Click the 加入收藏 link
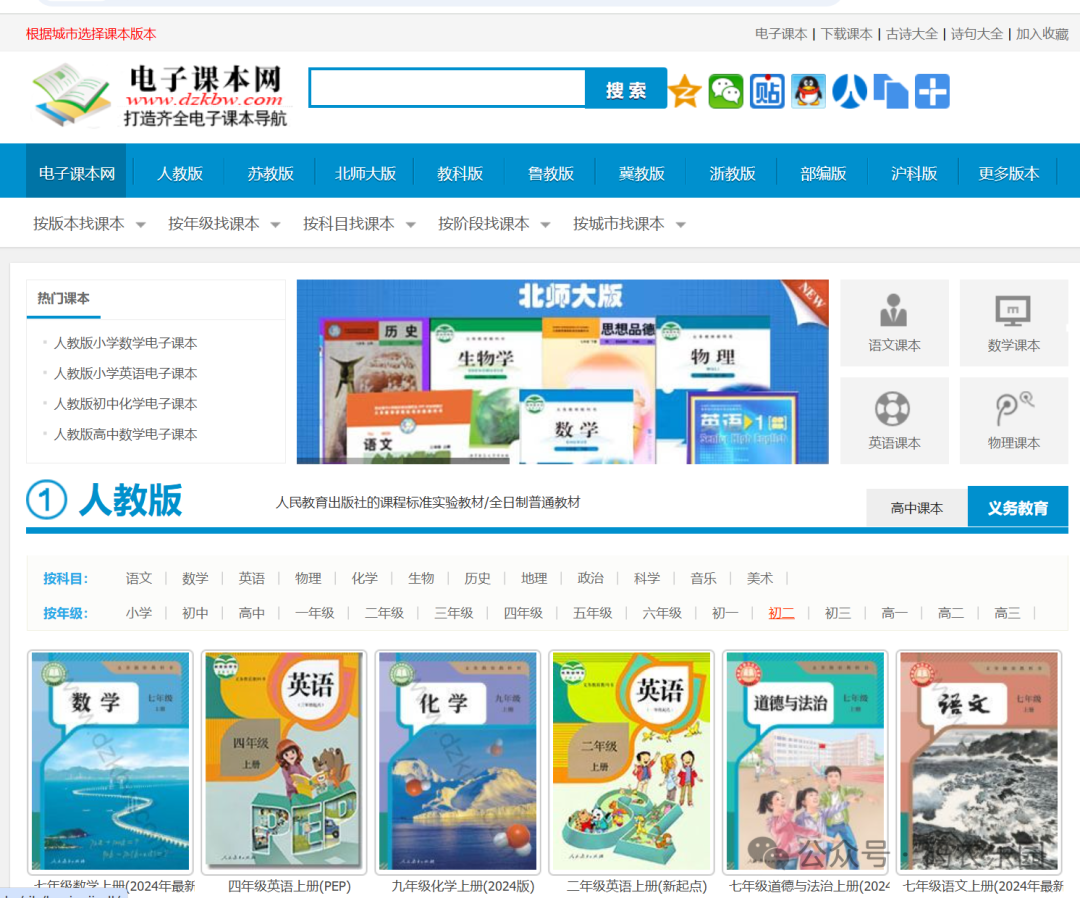The image size is (1080, 898). [1042, 34]
